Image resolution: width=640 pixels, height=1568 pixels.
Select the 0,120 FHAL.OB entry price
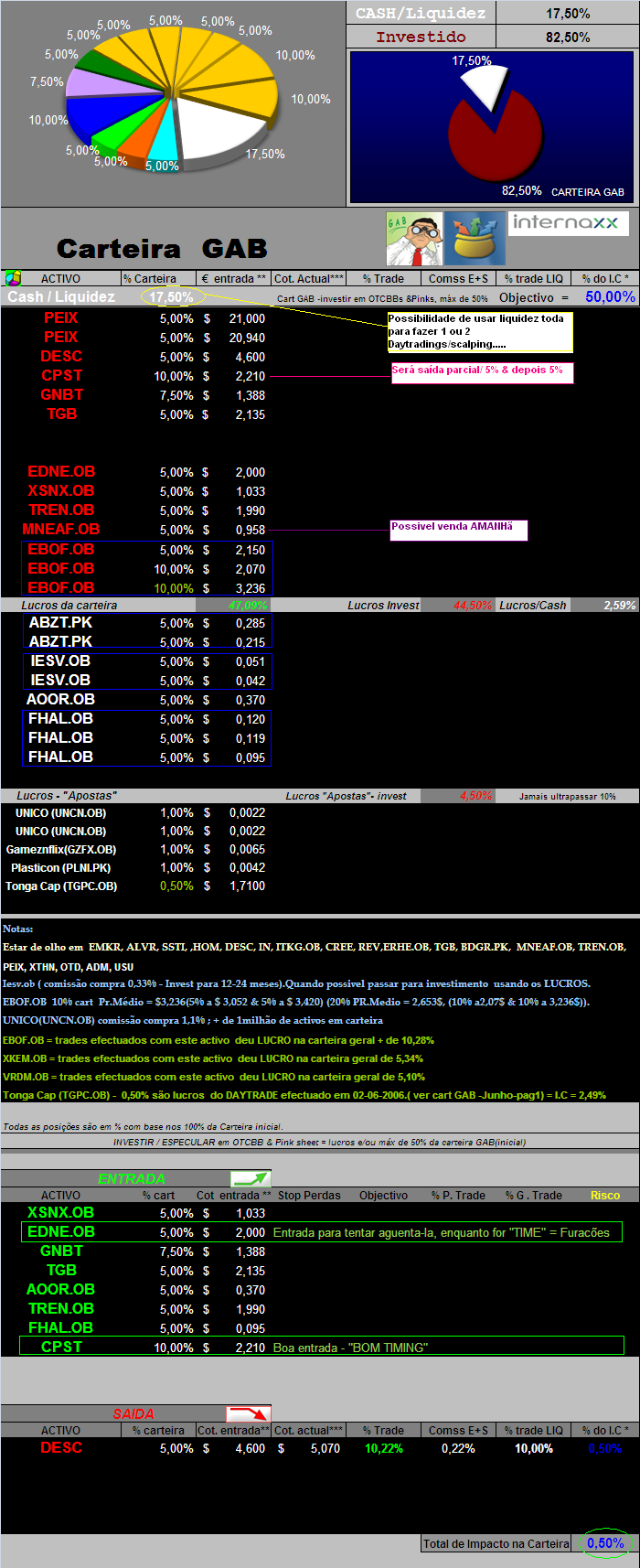pos(251,719)
